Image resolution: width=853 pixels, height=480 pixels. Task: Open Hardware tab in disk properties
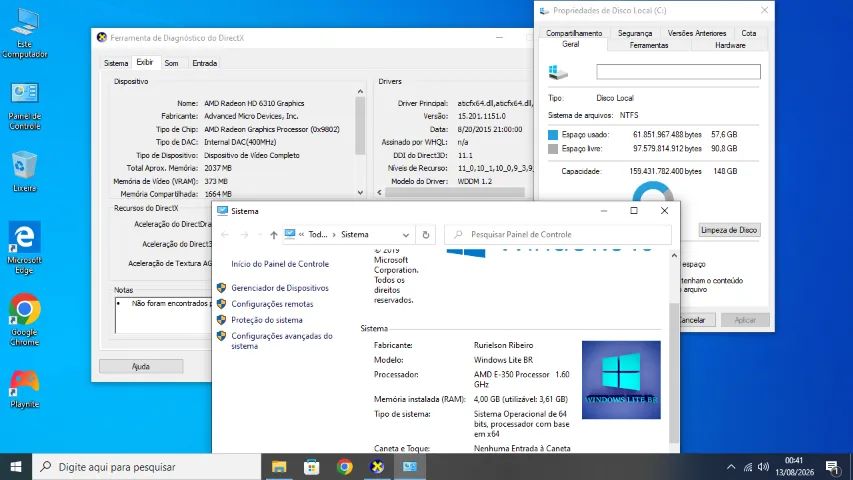730,45
